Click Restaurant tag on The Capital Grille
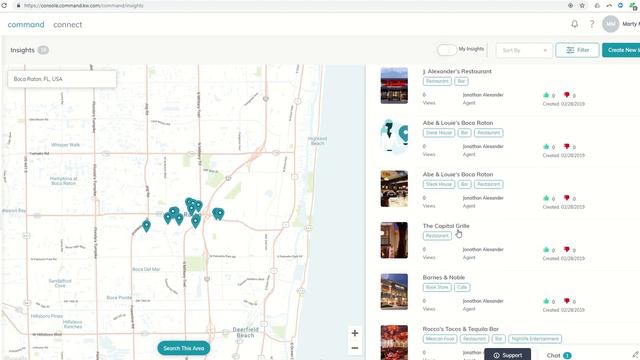Image resolution: width=640 pixels, height=360 pixels. pyautogui.click(x=437, y=236)
